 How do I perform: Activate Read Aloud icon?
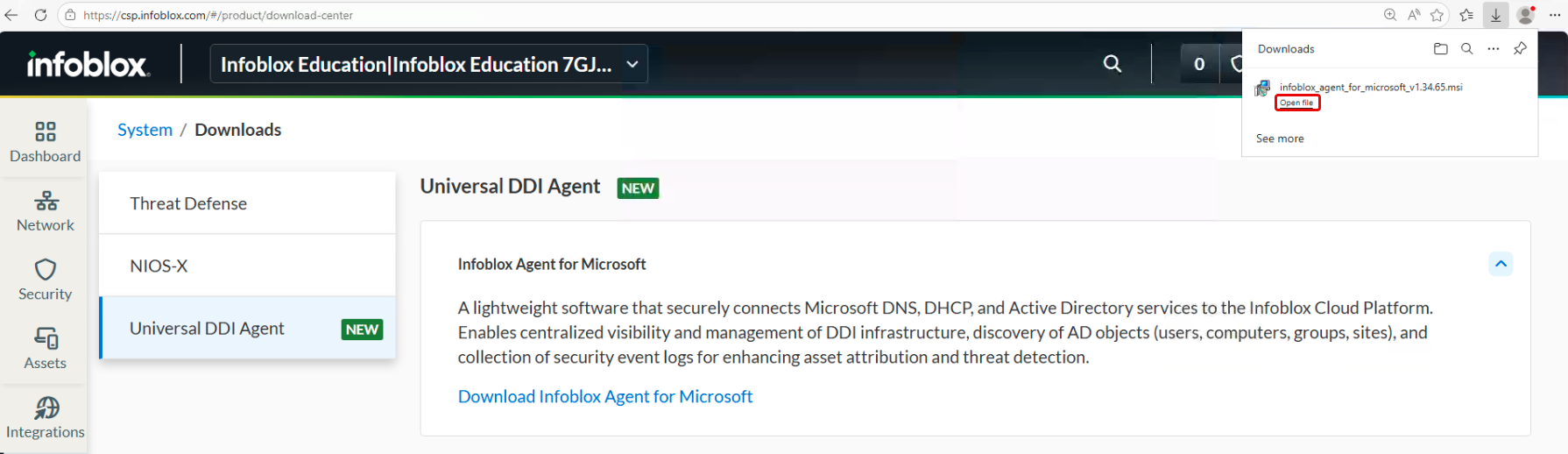pos(1413,15)
